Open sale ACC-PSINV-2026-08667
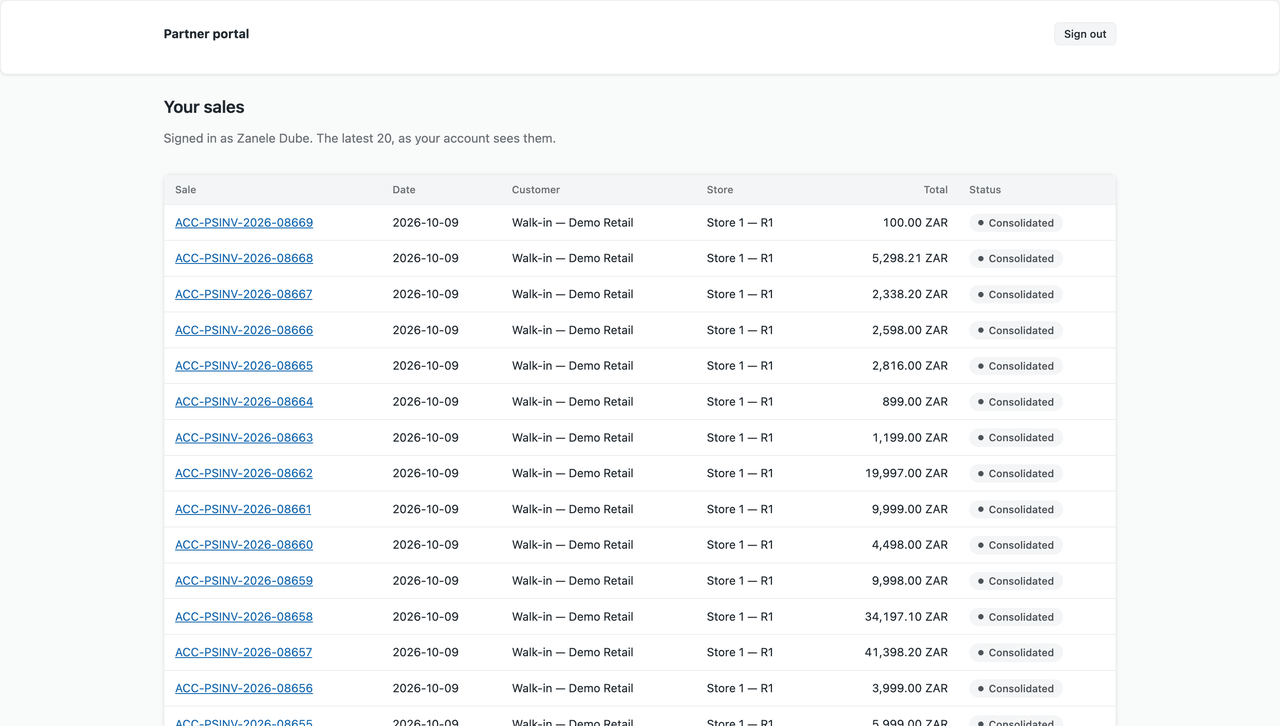 click(244, 294)
